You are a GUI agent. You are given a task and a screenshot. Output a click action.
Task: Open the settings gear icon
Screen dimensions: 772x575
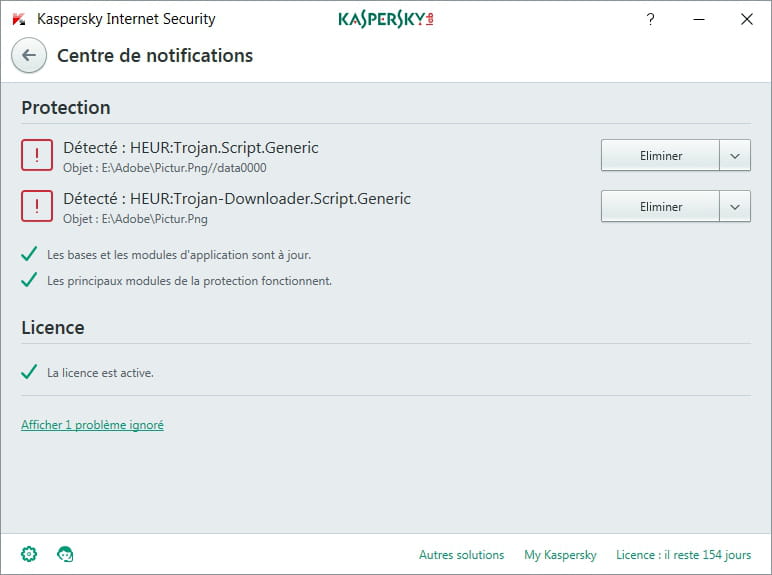click(x=29, y=554)
